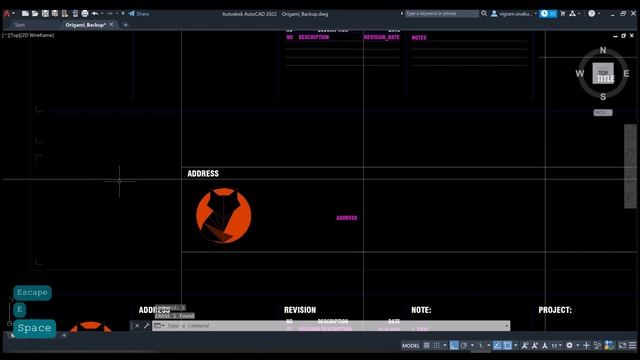Open the Autodesk App Store cart icon
Image resolution: width=640 pixels, height=360 pixels.
(563, 13)
